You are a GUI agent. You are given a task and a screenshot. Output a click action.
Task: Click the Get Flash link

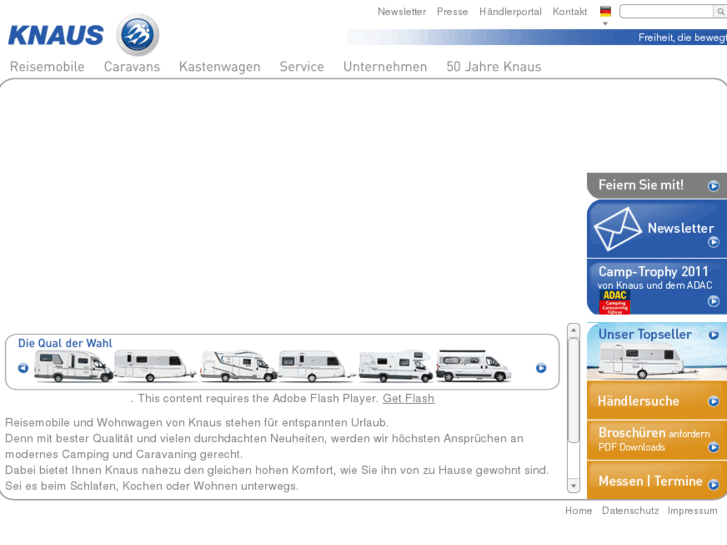tap(408, 398)
